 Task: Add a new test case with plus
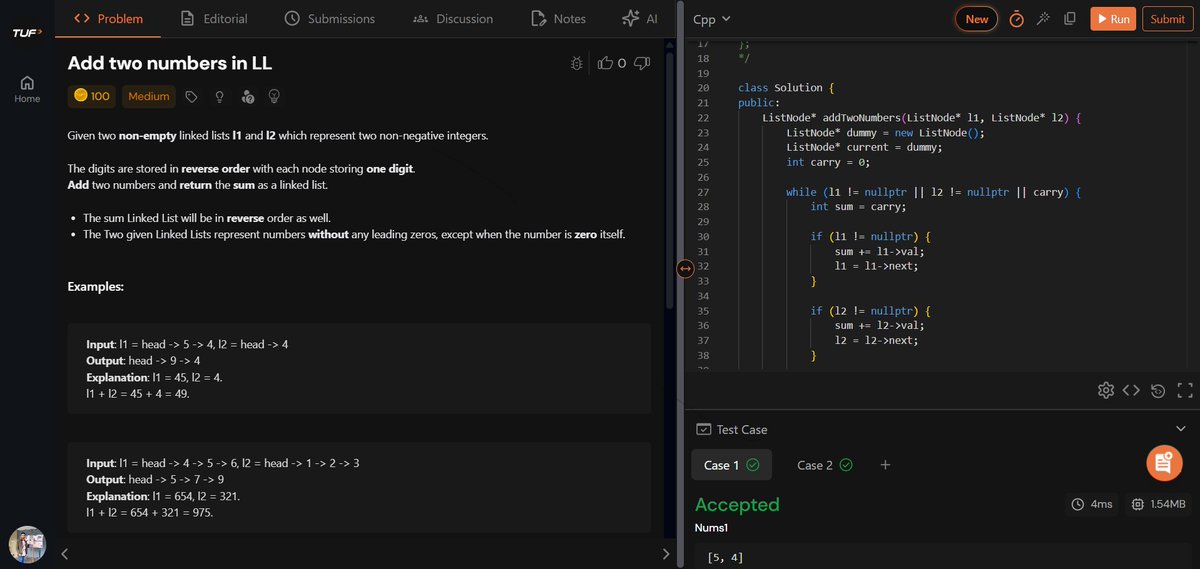(x=885, y=465)
